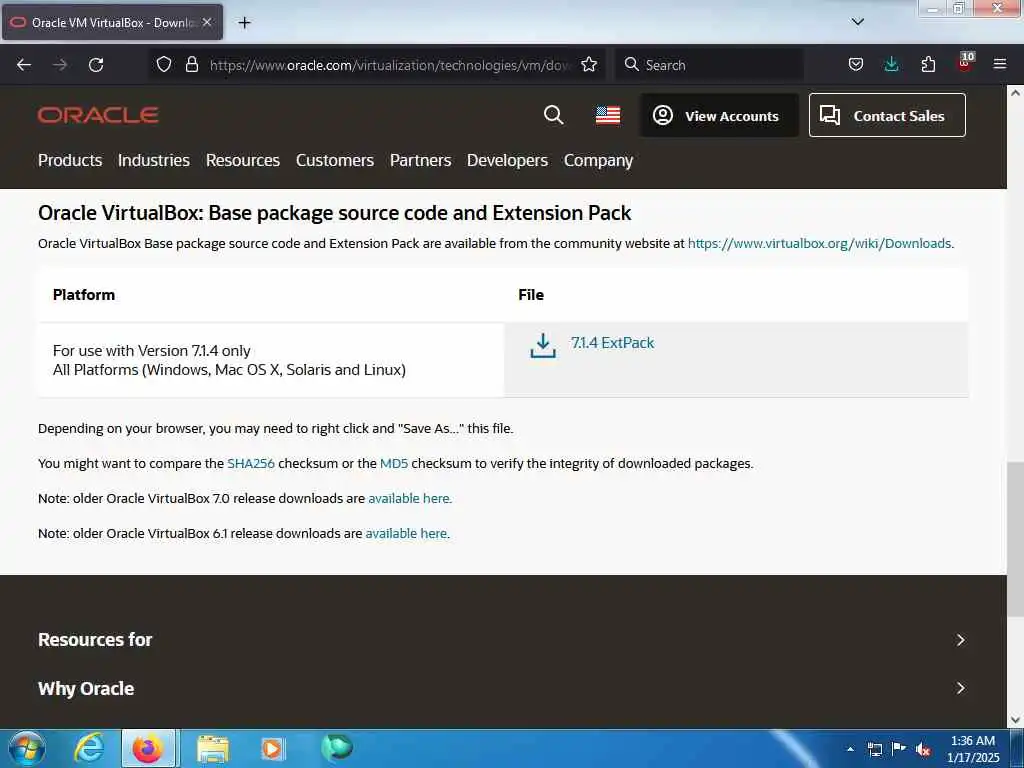Screen dimensions: 1024x768
Task: Show hidden tray icons arrow
Action: click(x=850, y=749)
